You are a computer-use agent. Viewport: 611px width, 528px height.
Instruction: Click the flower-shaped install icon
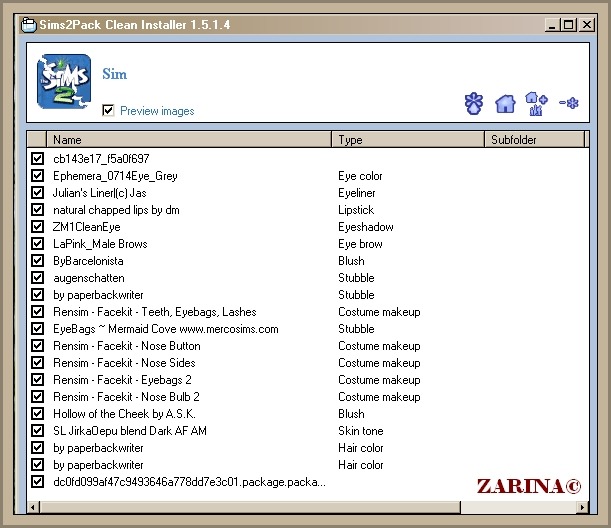(473, 104)
